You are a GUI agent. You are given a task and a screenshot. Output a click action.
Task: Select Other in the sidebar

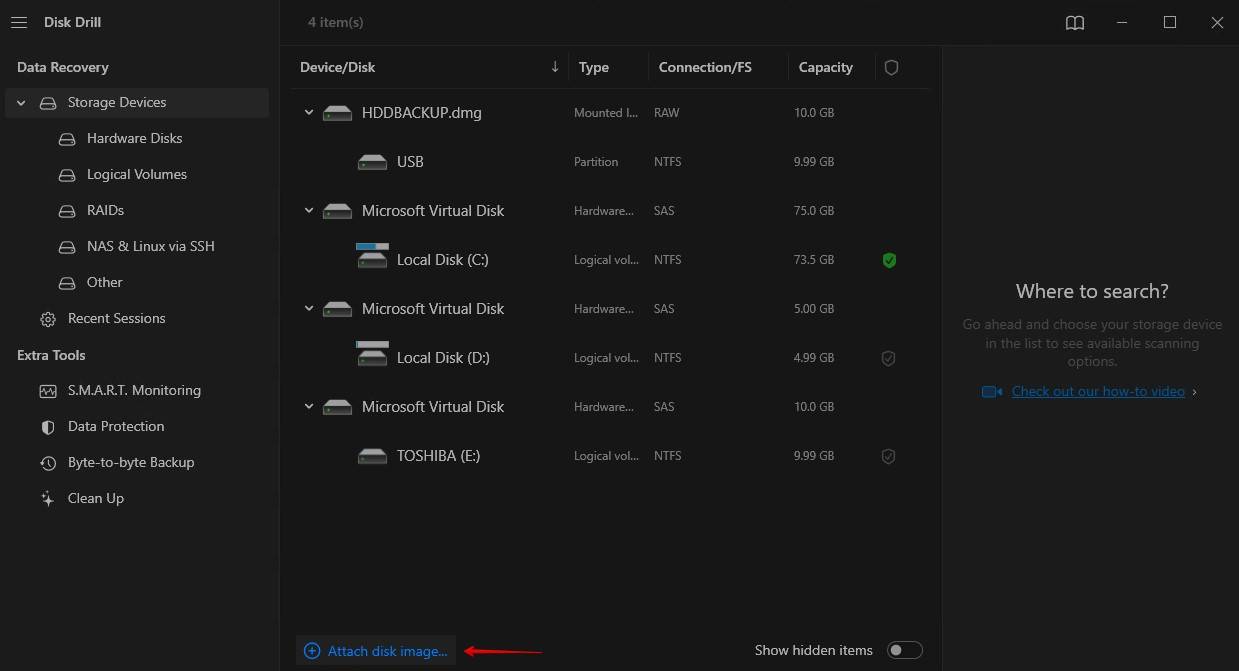(105, 283)
